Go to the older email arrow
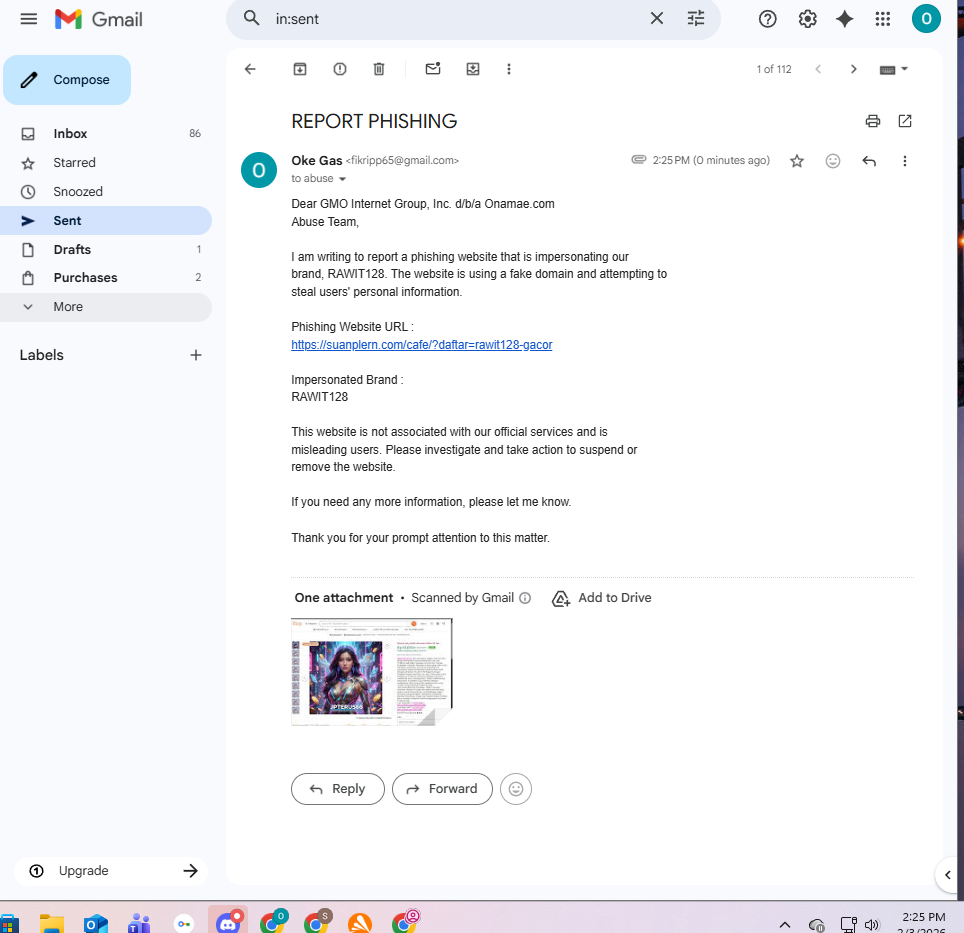 click(x=853, y=69)
